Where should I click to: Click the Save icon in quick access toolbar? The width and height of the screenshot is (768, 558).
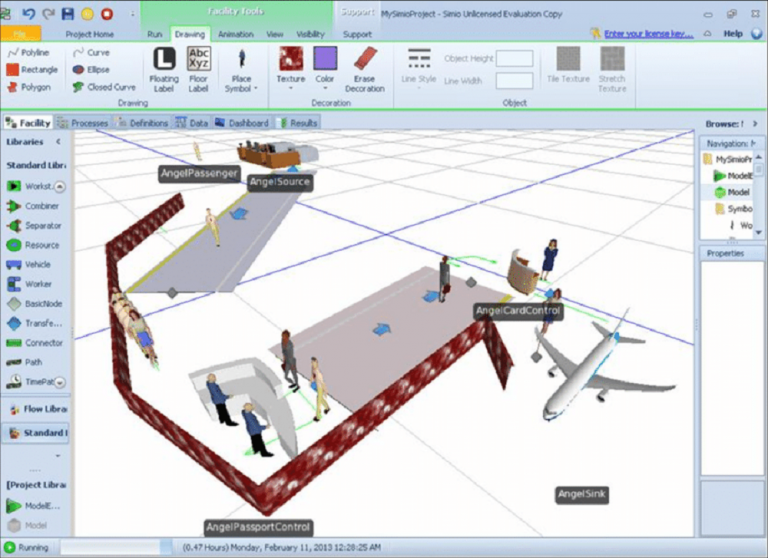(68, 14)
